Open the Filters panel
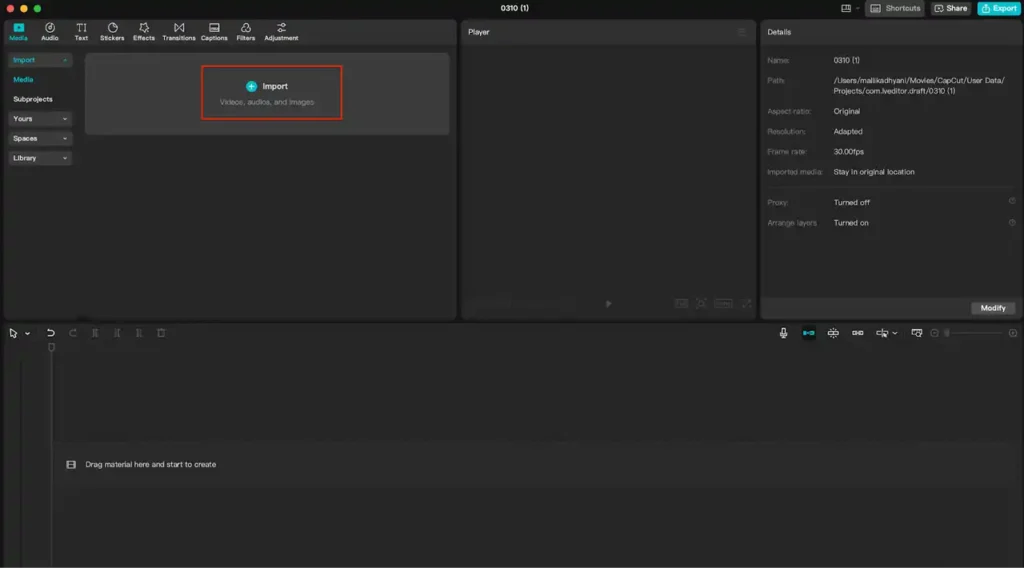The width and height of the screenshot is (1024, 568). coord(246,31)
